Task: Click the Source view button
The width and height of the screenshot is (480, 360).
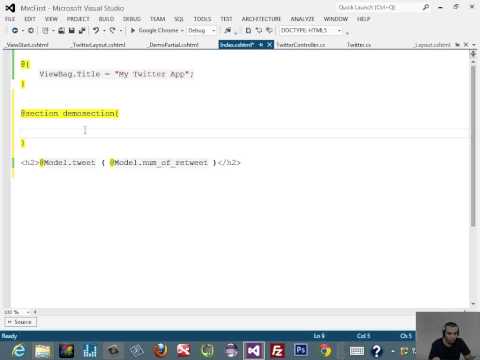Action: pos(20,322)
